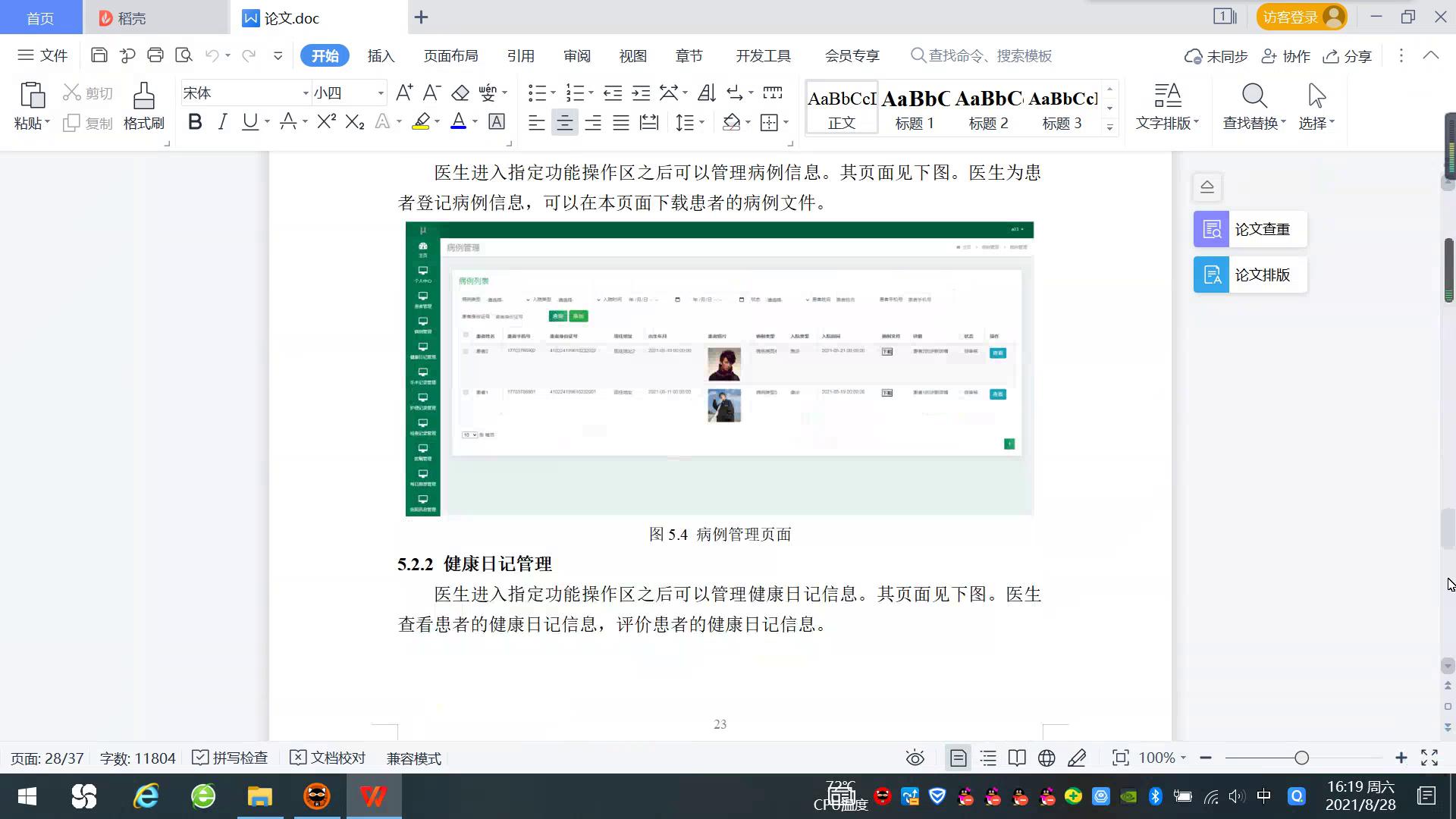Click the 访客登录 login button
The height and width of the screenshot is (819, 1456).
click(x=1301, y=17)
